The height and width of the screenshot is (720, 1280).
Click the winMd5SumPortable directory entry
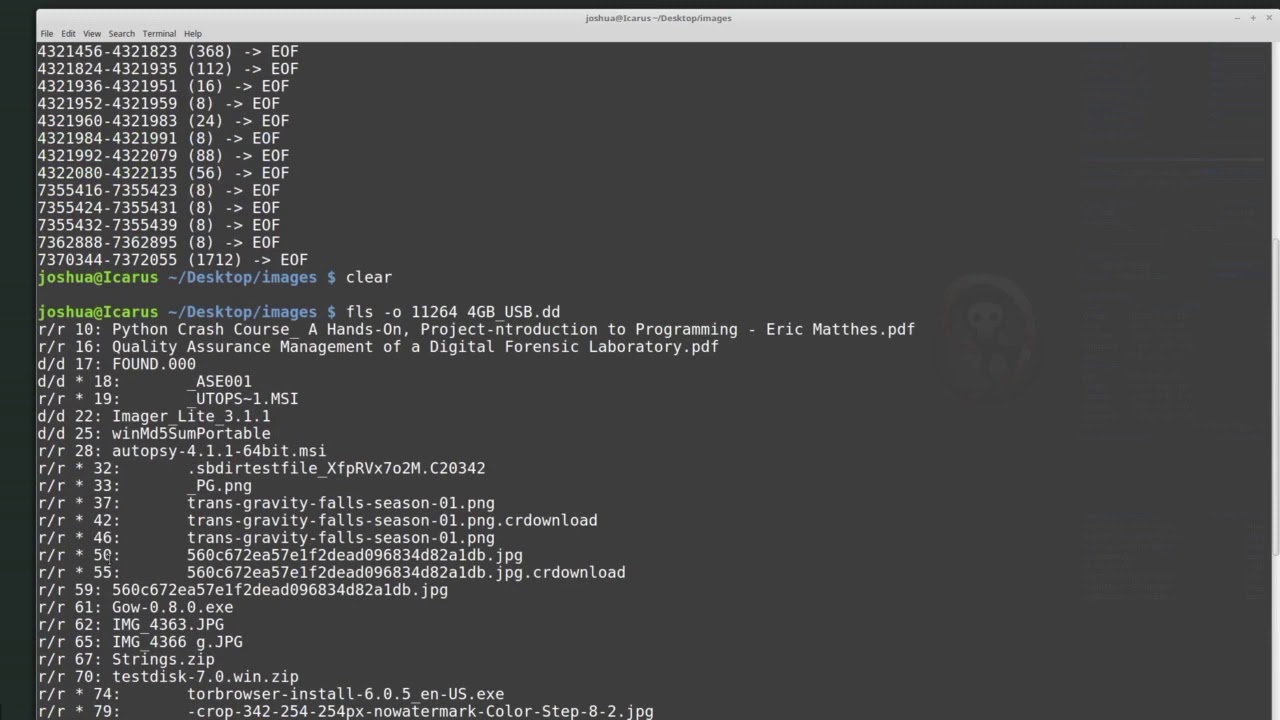(154, 433)
